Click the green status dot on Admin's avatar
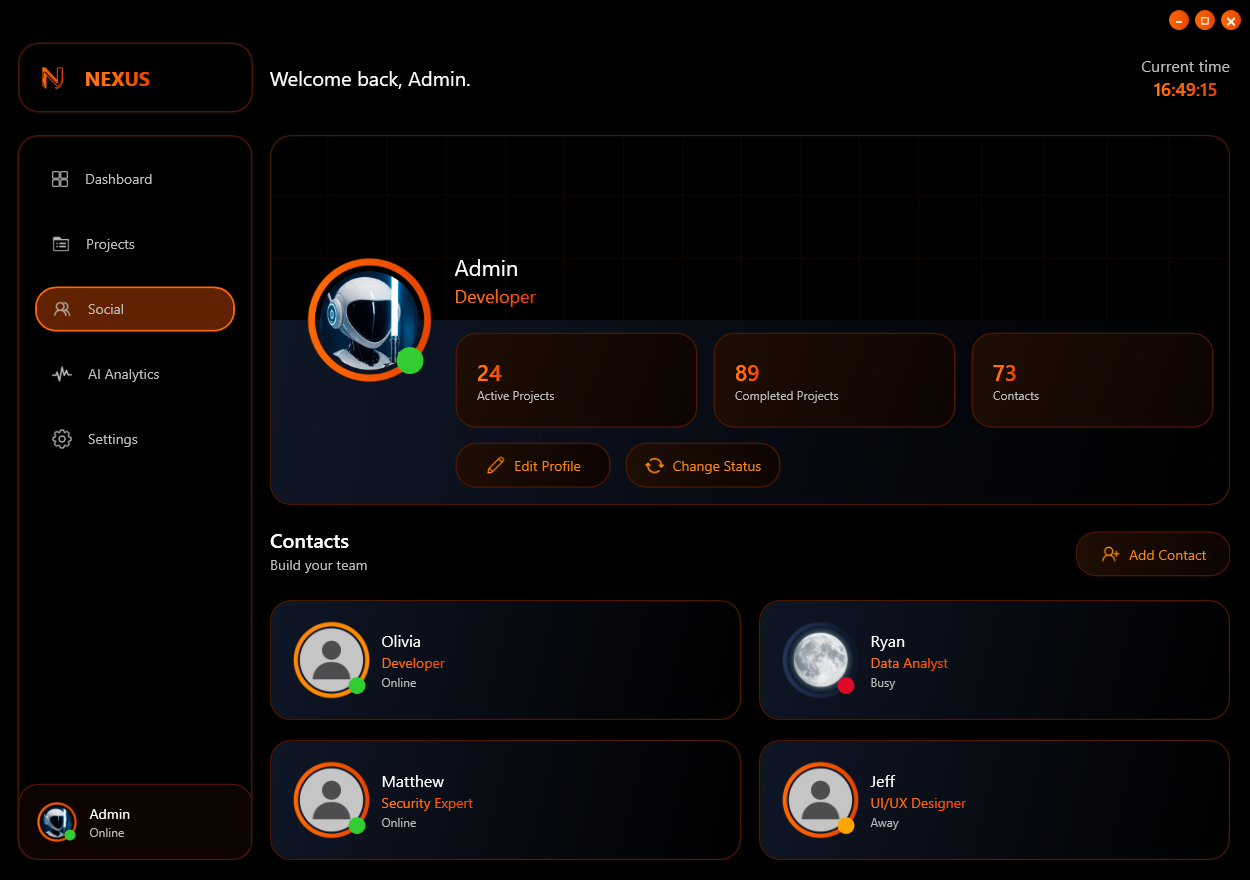Viewport: 1250px width, 880px height. click(x=410, y=361)
